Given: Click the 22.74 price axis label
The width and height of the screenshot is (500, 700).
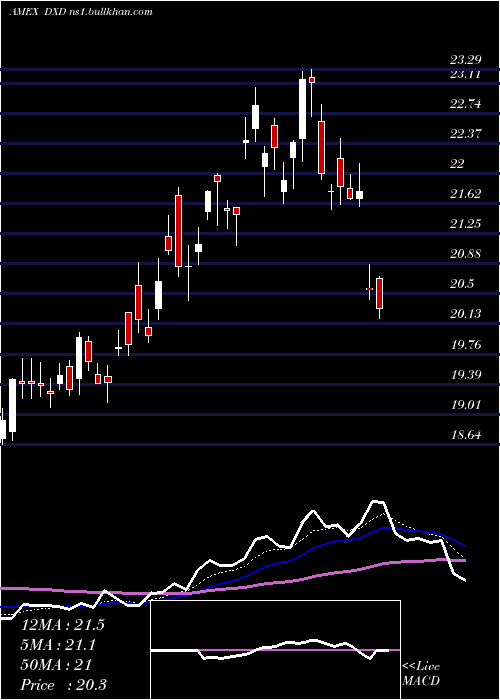Looking at the screenshot, I should point(465,104).
